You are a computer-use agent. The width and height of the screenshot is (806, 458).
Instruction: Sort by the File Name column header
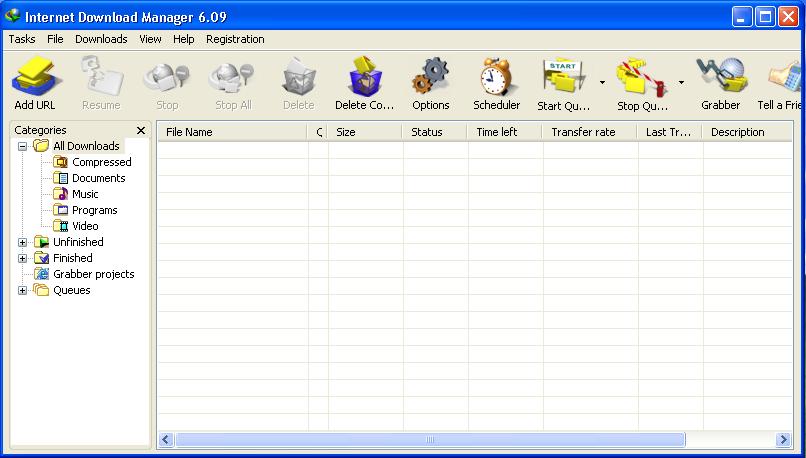pyautogui.click(x=232, y=132)
